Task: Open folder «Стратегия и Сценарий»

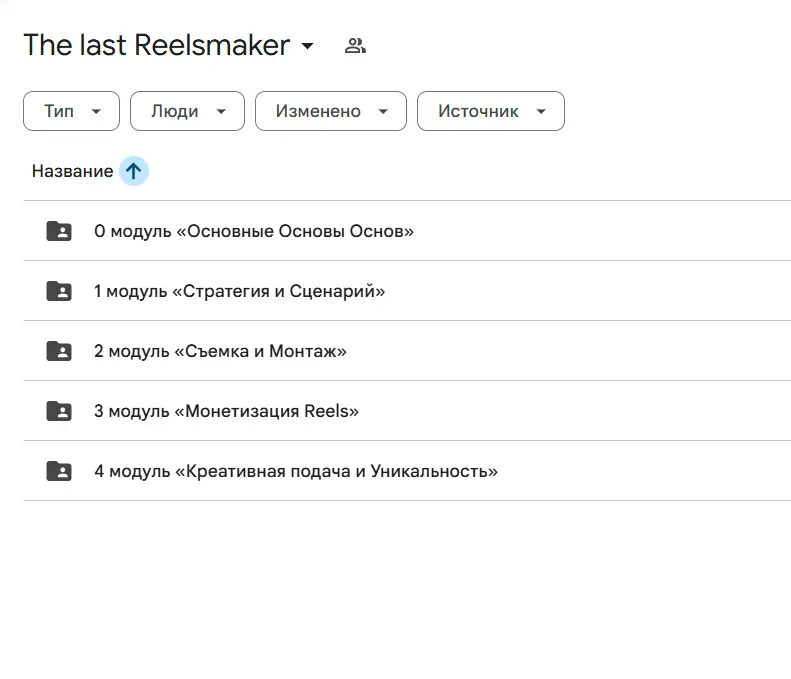Action: click(239, 291)
